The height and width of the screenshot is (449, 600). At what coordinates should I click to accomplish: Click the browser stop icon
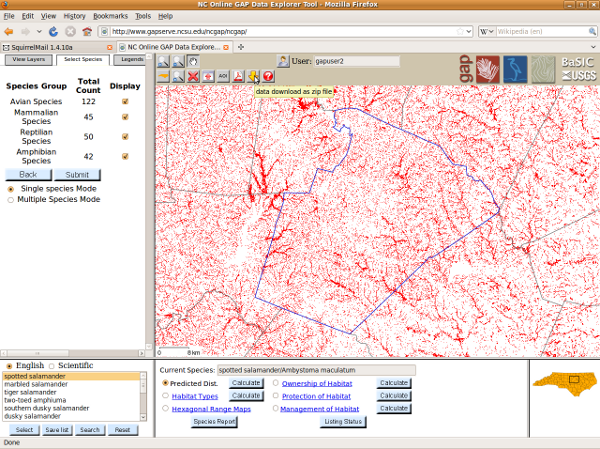point(70,31)
